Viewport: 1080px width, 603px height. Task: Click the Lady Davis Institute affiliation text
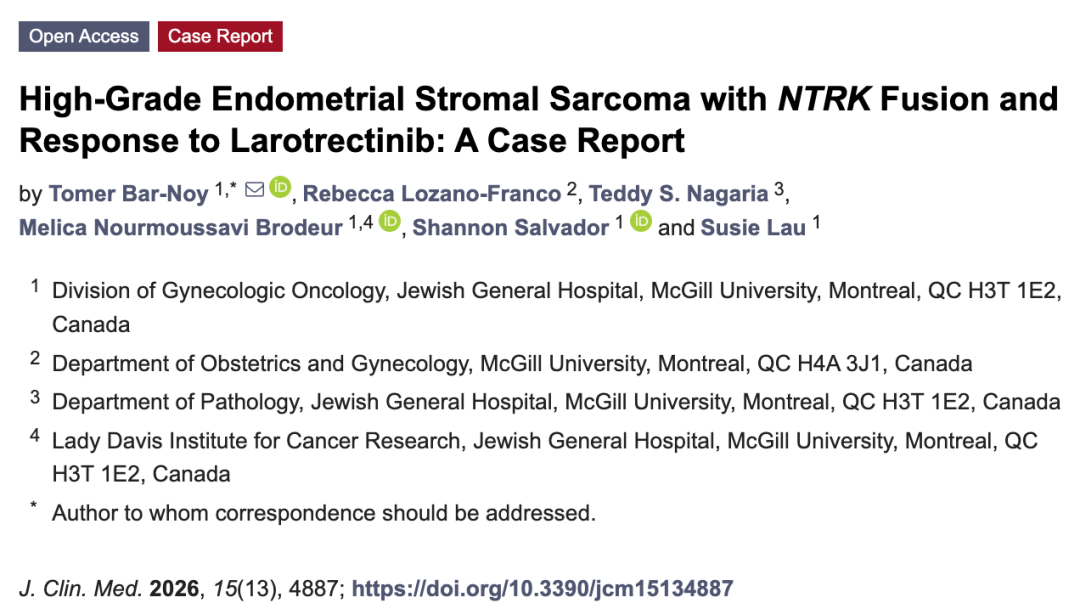[x=545, y=458]
